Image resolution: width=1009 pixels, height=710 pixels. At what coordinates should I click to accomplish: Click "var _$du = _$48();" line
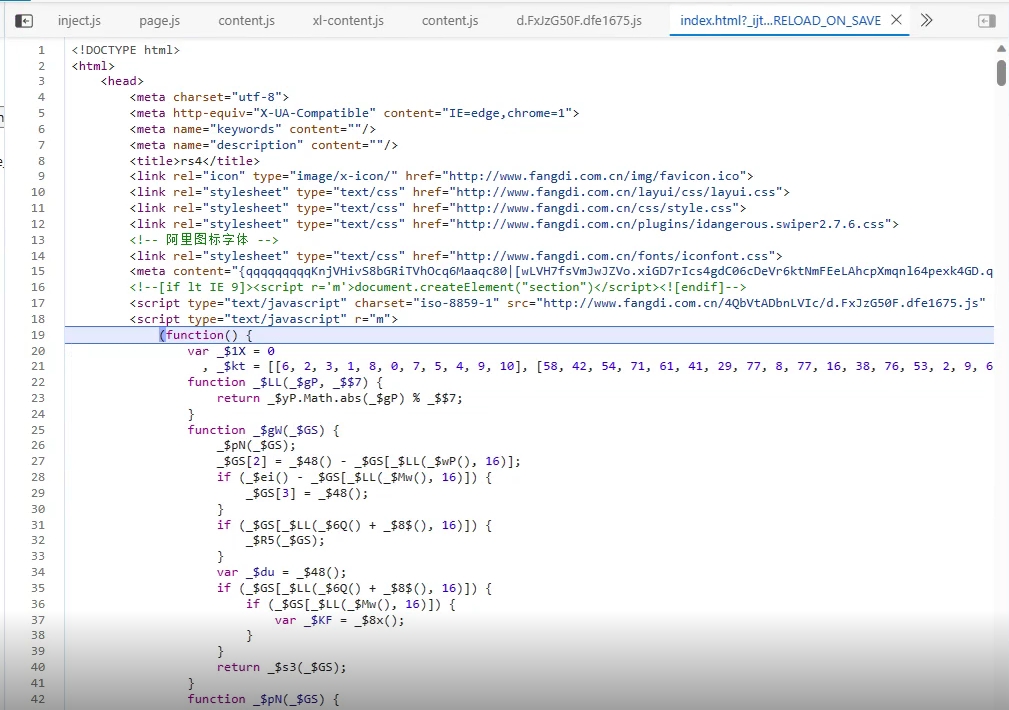pos(281,572)
